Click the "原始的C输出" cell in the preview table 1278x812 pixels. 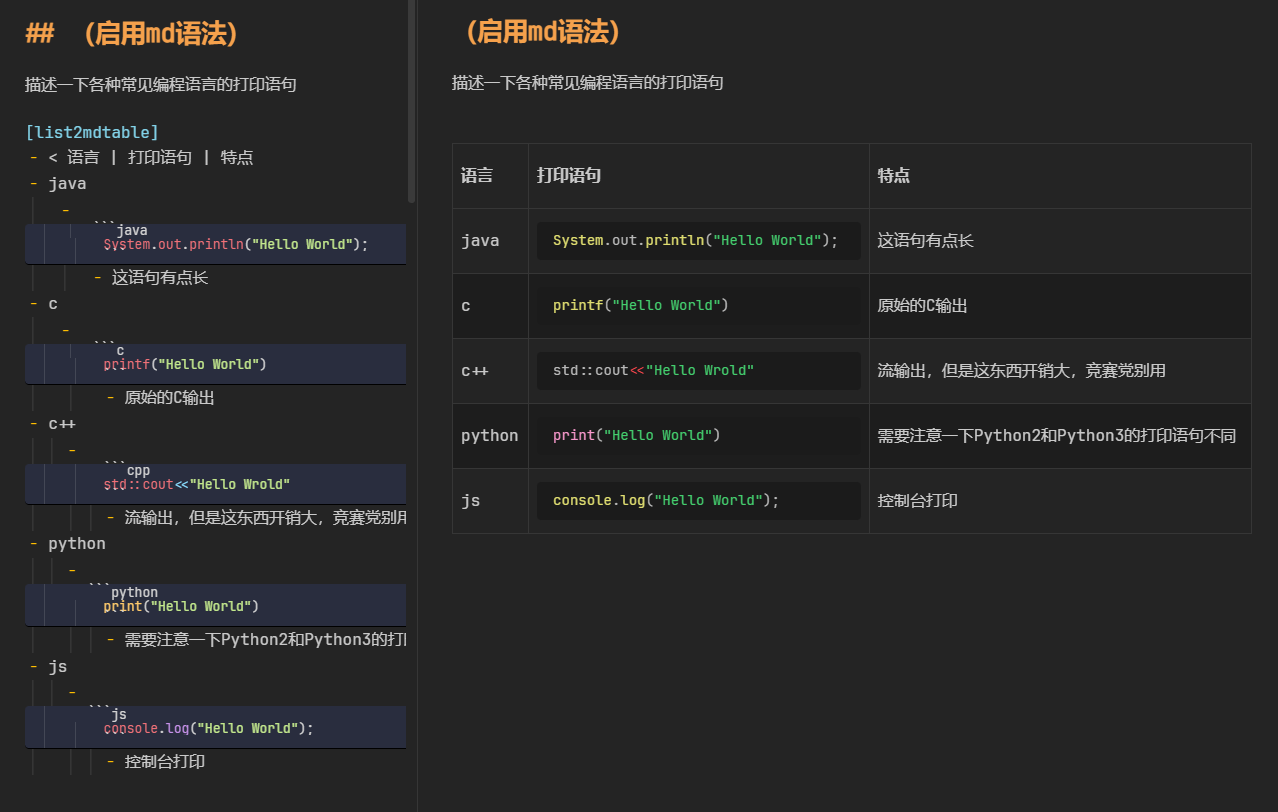[1060, 306]
